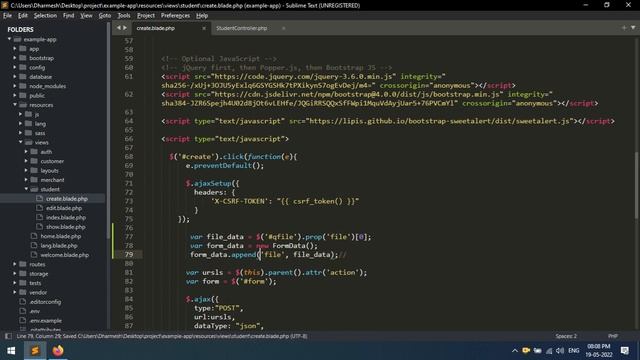The height and width of the screenshot is (360, 640).
Task: Open edit.blade.php file
Action: coord(64,208)
